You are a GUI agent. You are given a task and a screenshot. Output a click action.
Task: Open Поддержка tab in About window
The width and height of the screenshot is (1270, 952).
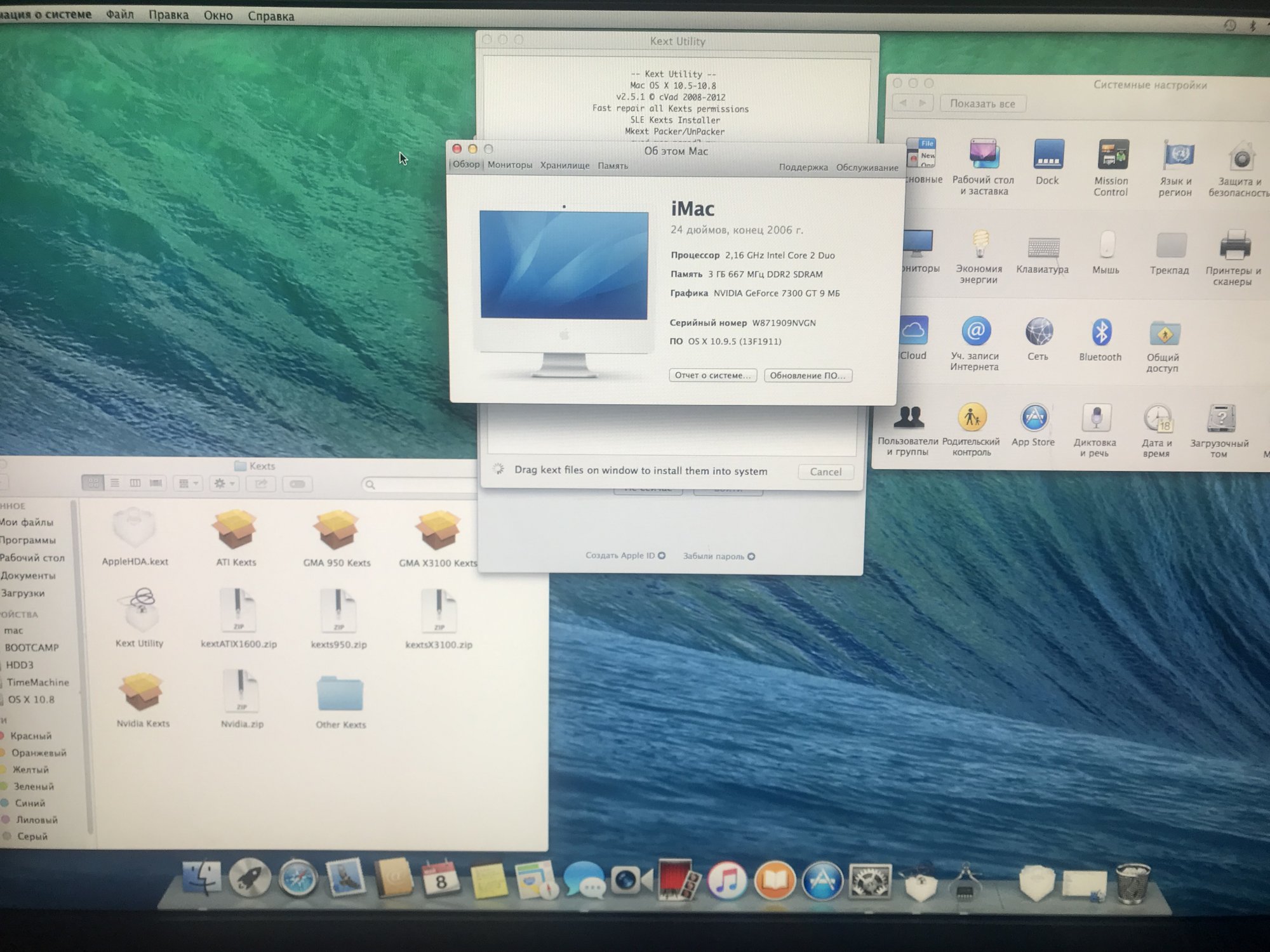(803, 168)
